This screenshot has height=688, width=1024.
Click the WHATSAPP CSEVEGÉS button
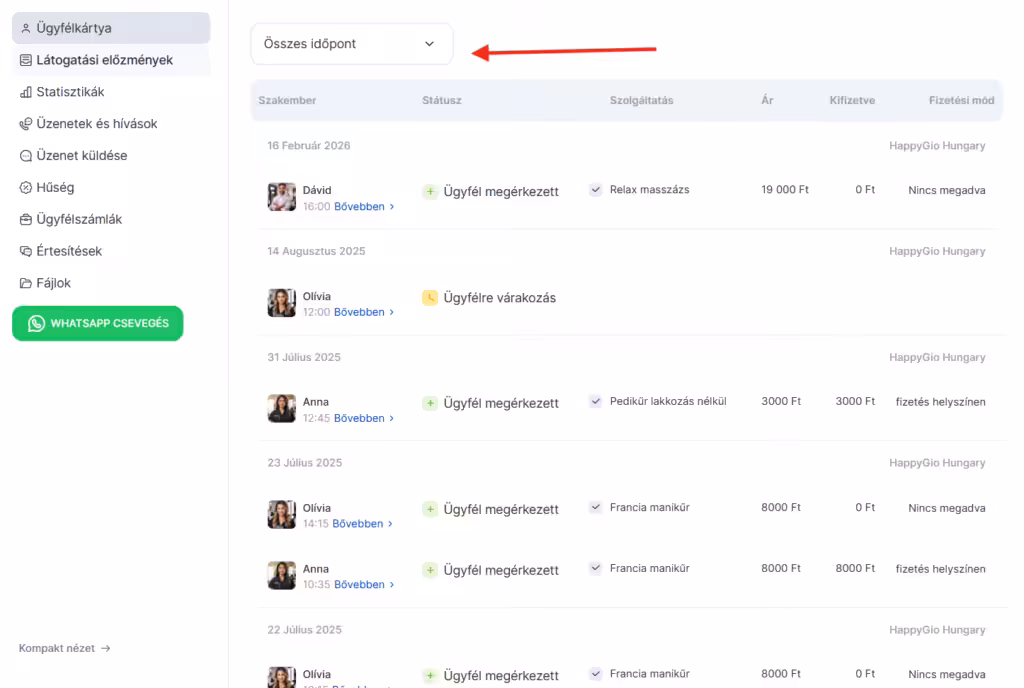pyautogui.click(x=98, y=324)
